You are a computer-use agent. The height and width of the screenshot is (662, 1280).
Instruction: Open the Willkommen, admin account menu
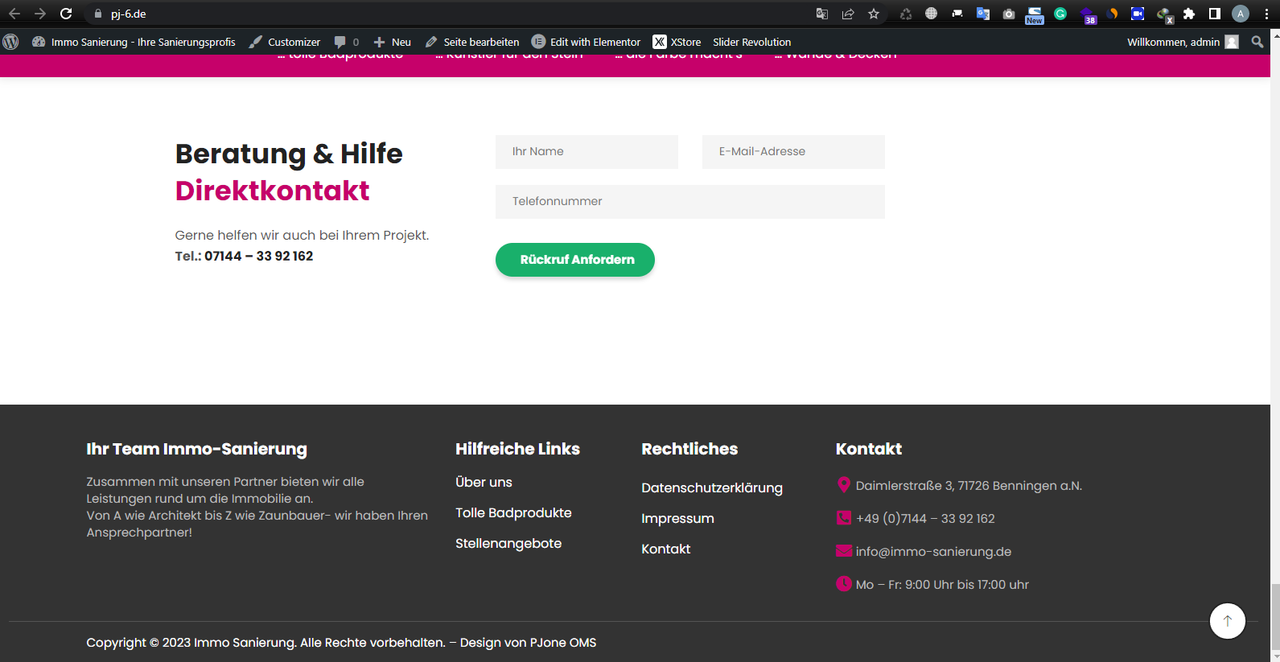click(1183, 42)
